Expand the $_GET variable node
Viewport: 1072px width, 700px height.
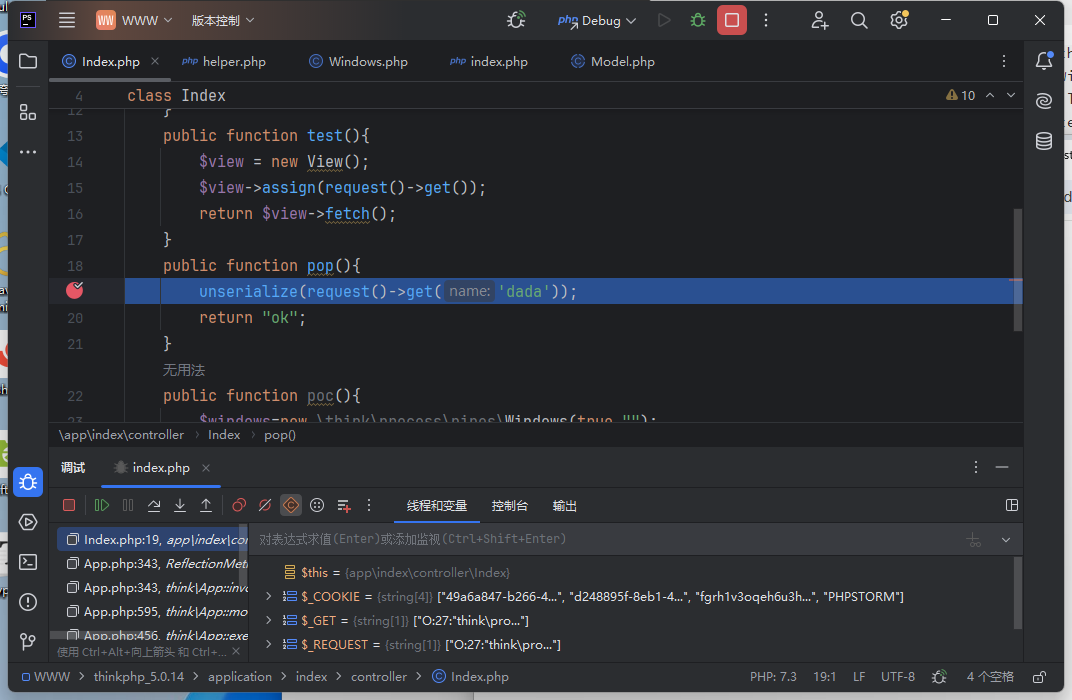(x=268, y=621)
